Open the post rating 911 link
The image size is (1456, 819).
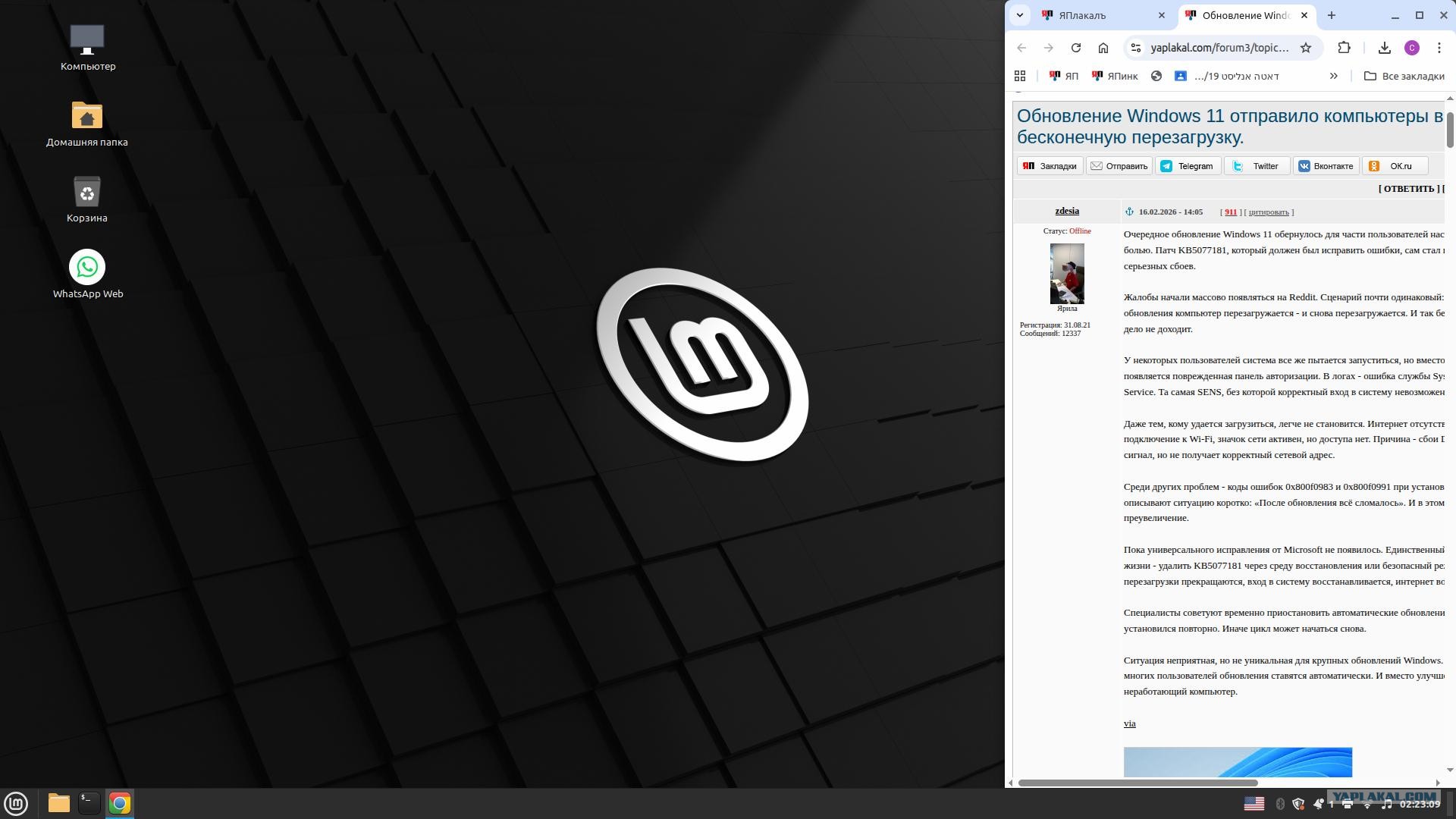click(1231, 212)
